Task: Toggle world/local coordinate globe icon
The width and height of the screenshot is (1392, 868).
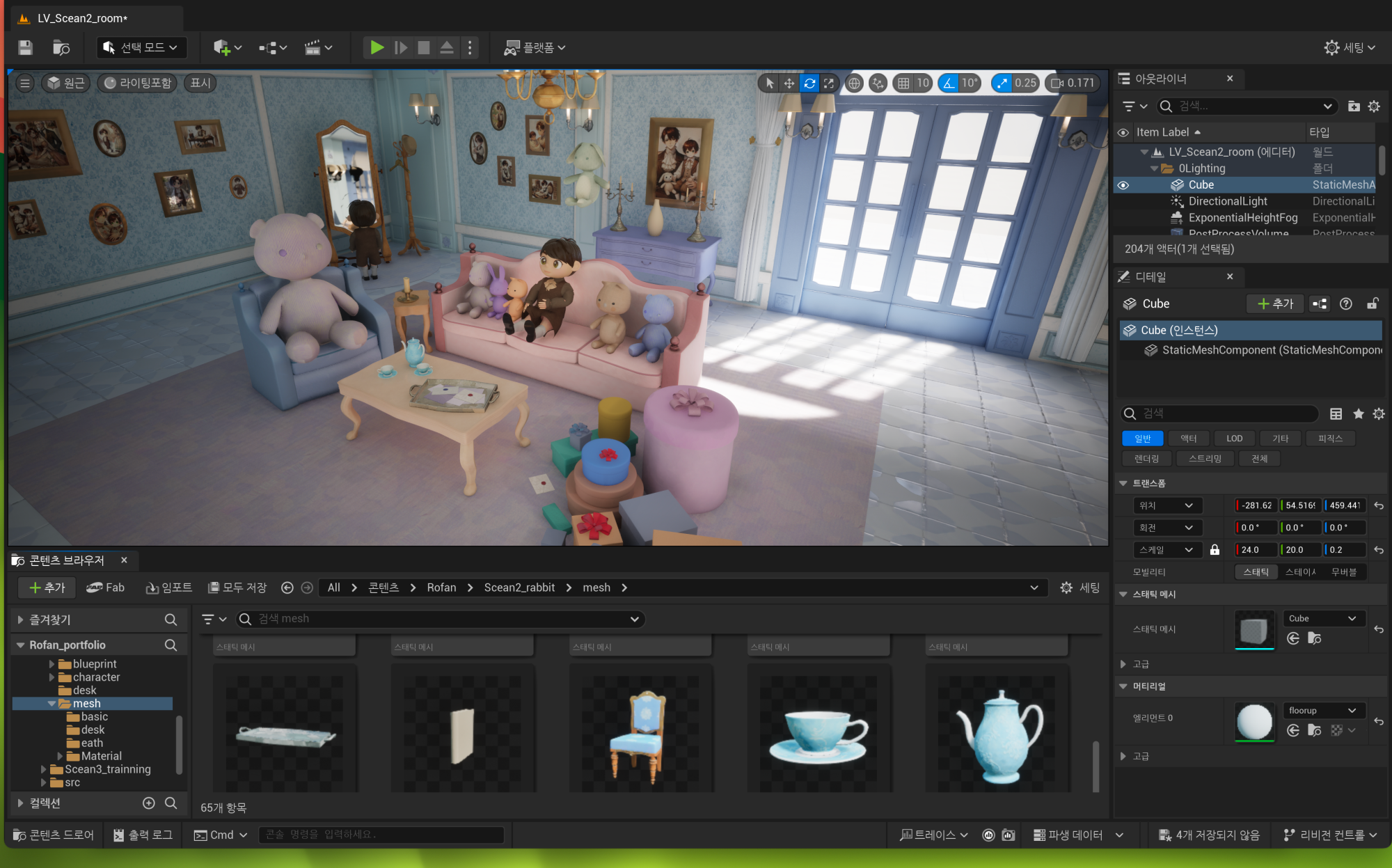Action: pyautogui.click(x=854, y=83)
